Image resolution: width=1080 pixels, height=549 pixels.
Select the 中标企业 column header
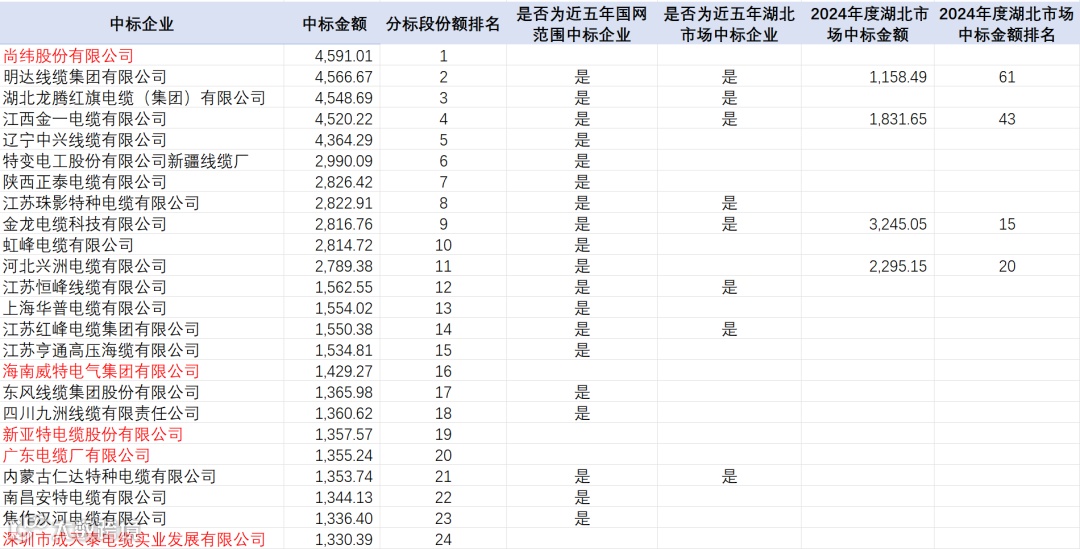coord(141,24)
